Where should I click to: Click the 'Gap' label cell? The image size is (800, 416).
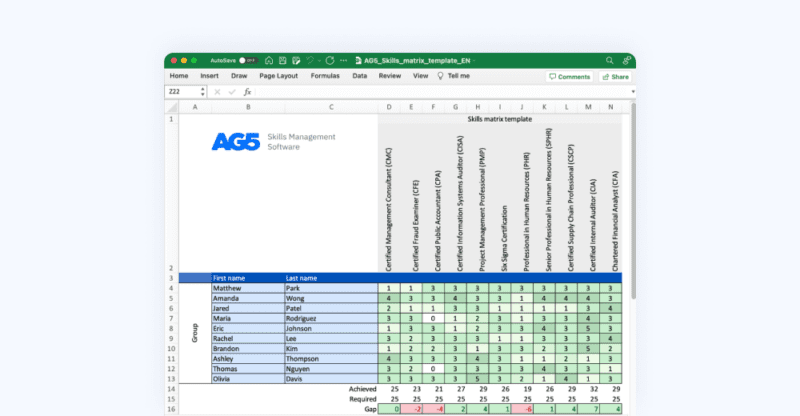coord(370,409)
